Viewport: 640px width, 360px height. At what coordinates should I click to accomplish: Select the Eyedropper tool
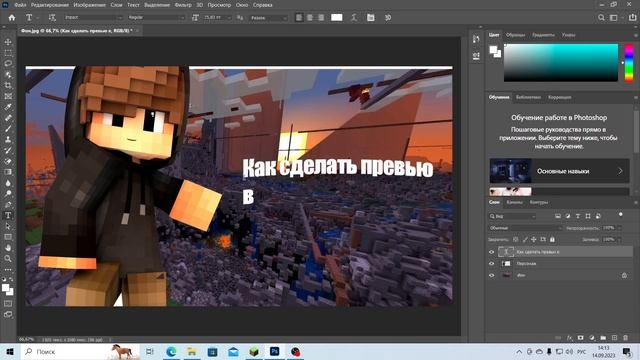coord(8,107)
